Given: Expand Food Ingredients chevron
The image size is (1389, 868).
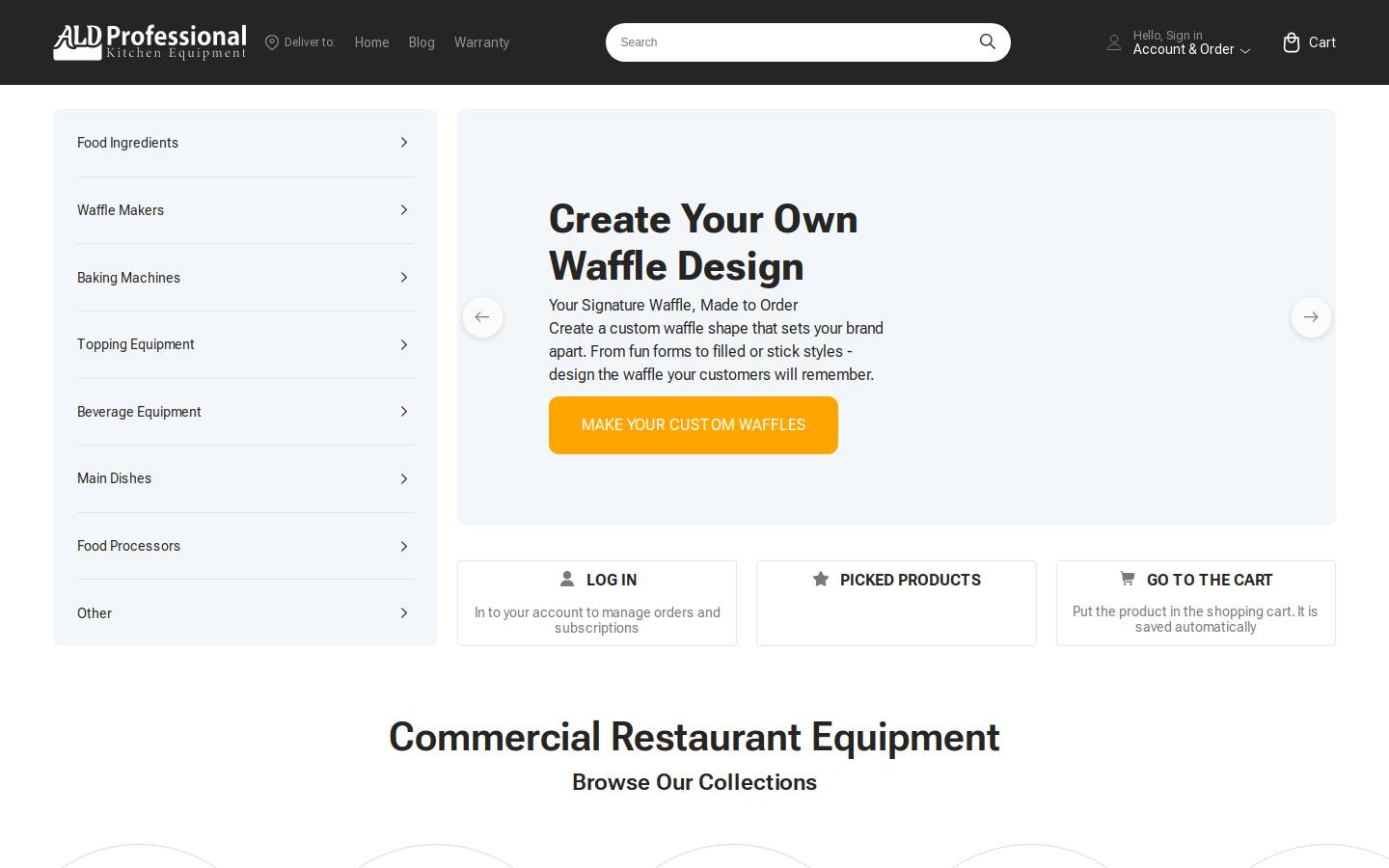Looking at the screenshot, I should (x=404, y=143).
